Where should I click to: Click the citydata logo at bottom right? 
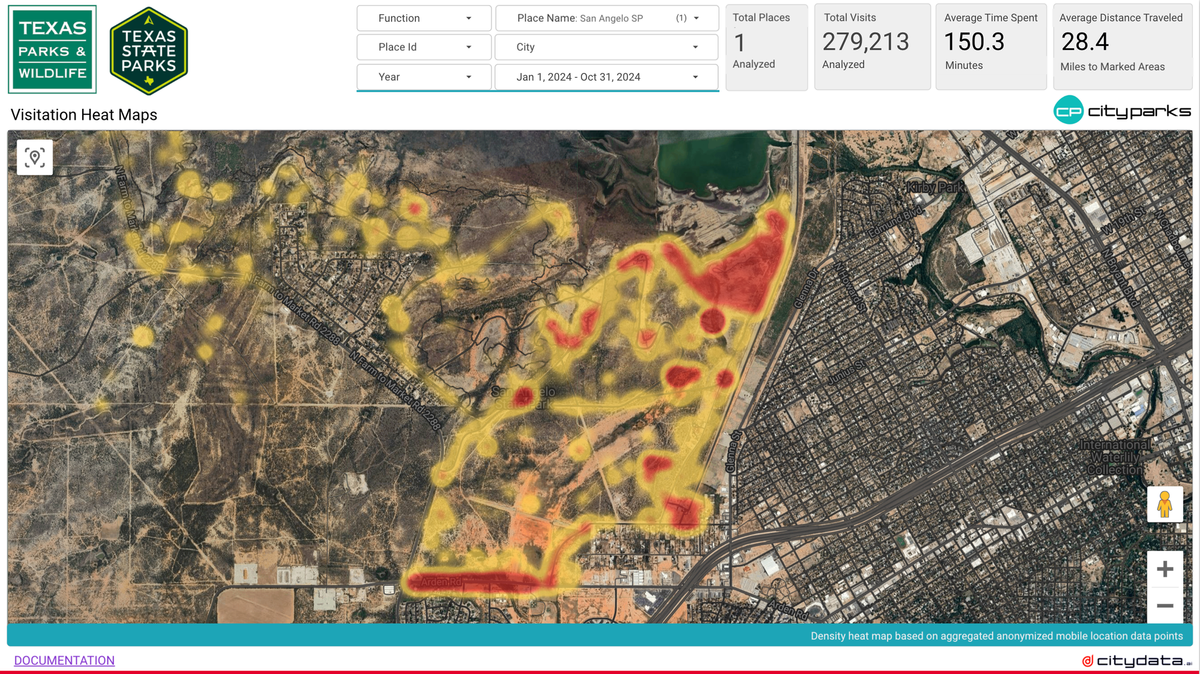[x=1135, y=660]
